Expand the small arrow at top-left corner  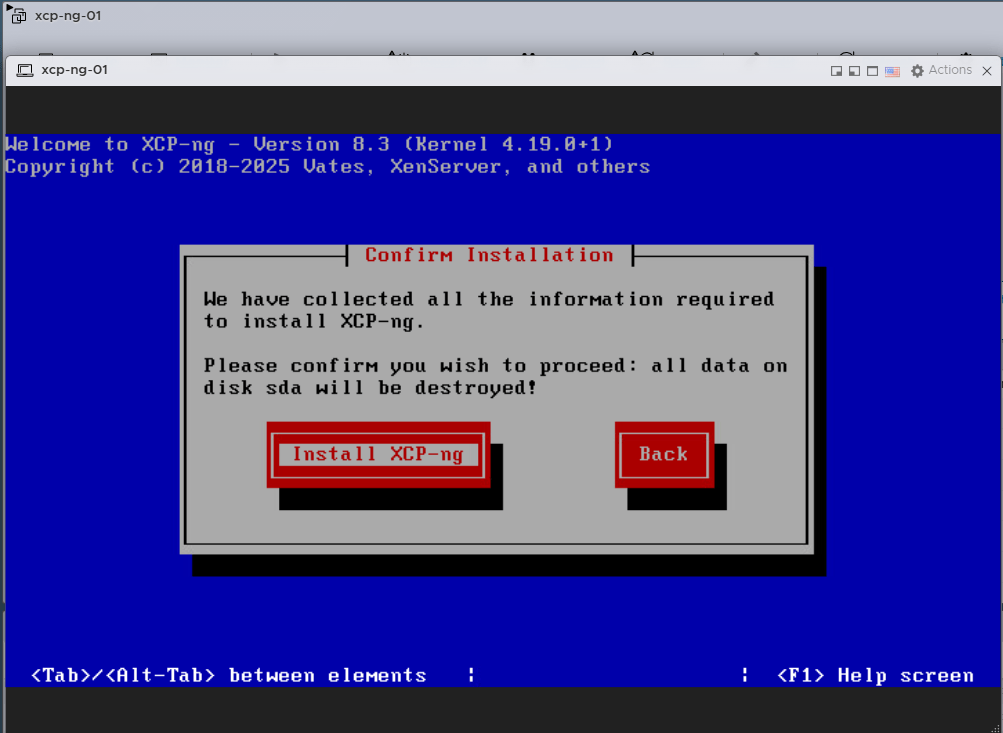tap(6, 7)
